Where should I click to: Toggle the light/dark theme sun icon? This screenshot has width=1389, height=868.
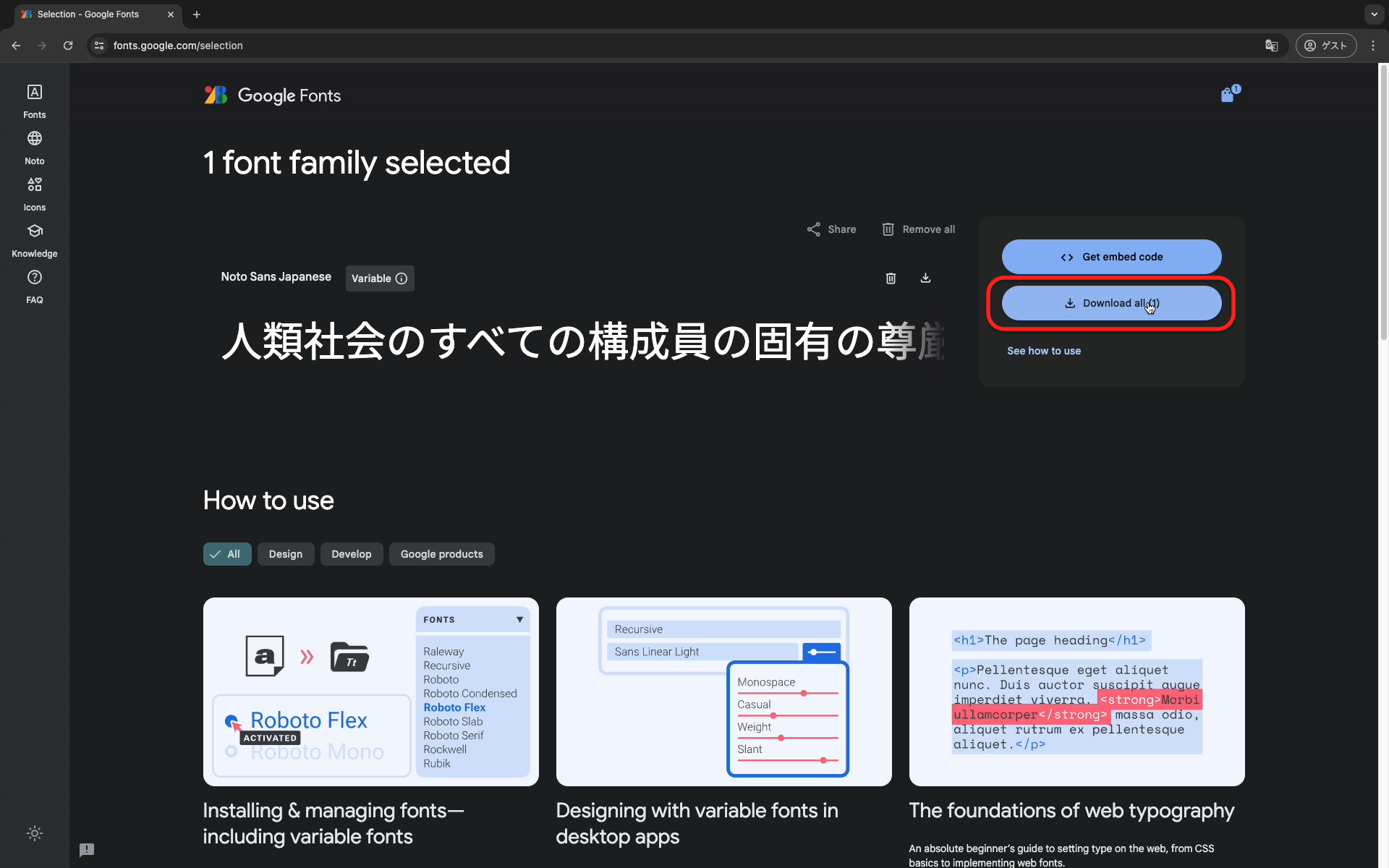(34, 833)
